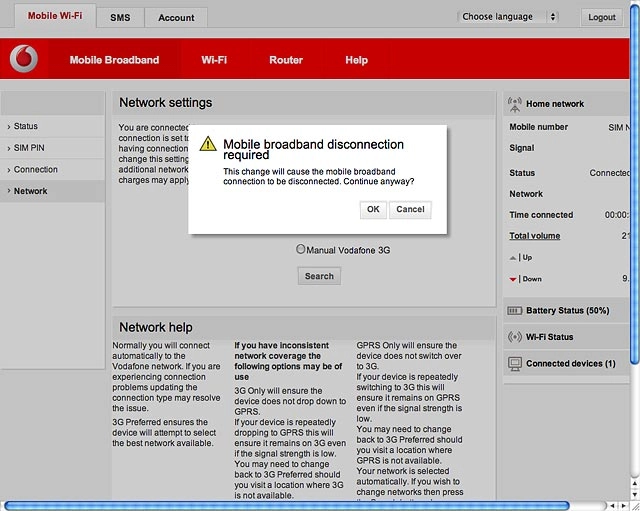Click the Search button
The width and height of the screenshot is (640, 511).
pyautogui.click(x=319, y=276)
